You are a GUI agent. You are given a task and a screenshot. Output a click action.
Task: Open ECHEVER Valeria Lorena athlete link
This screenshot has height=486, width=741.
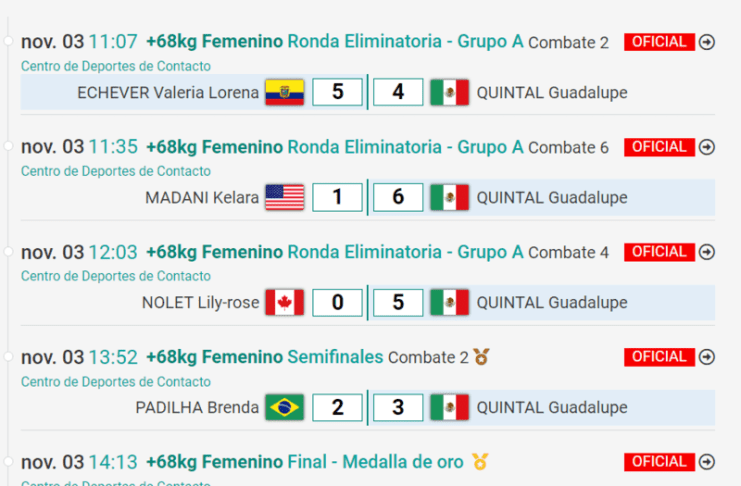pos(167,93)
